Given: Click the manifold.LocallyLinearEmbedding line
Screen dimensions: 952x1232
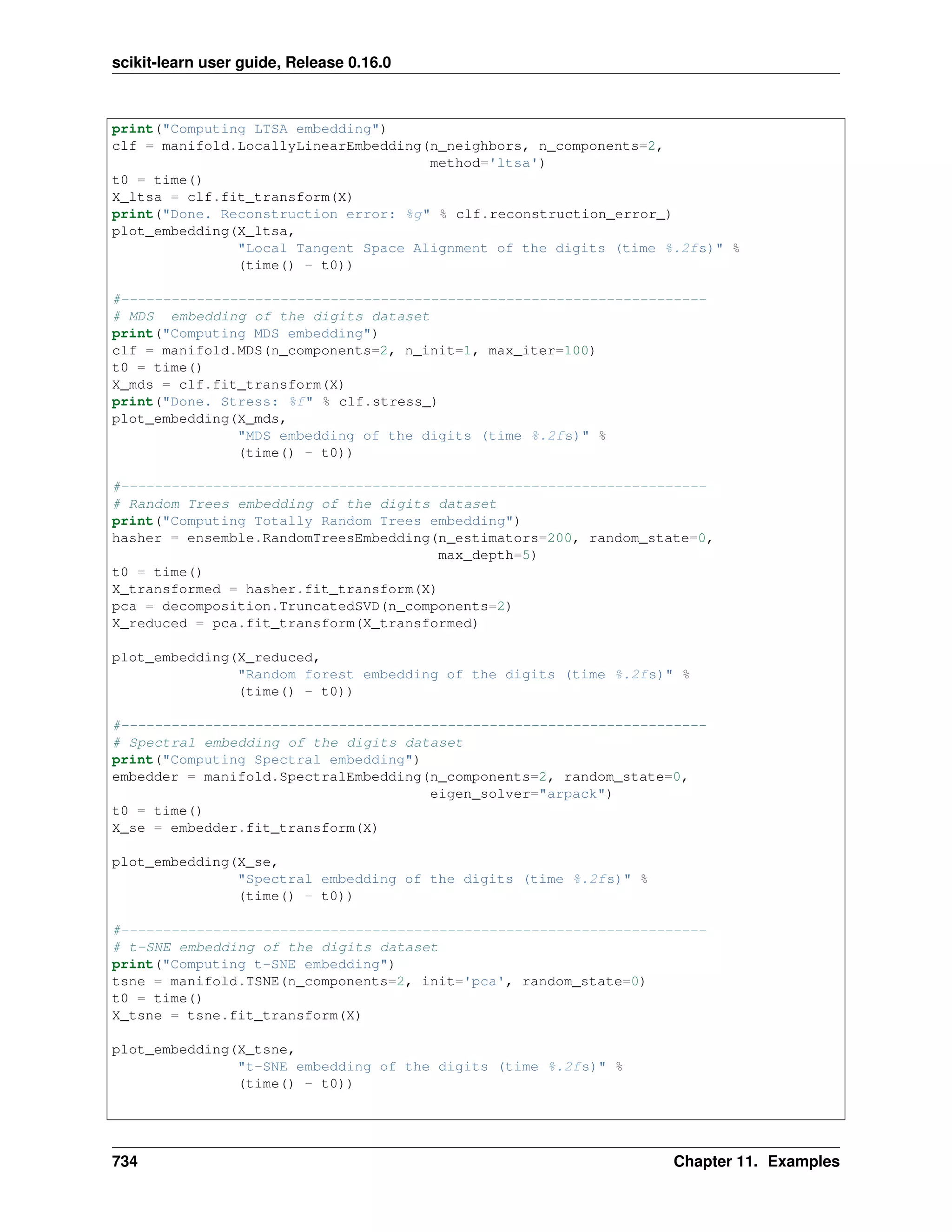Looking at the screenshot, I should coord(387,146).
